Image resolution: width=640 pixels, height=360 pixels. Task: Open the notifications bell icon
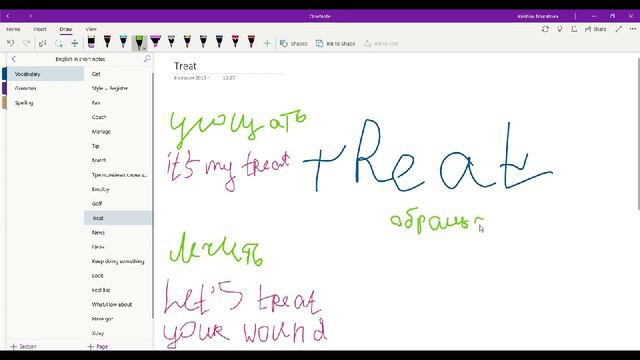[574, 29]
